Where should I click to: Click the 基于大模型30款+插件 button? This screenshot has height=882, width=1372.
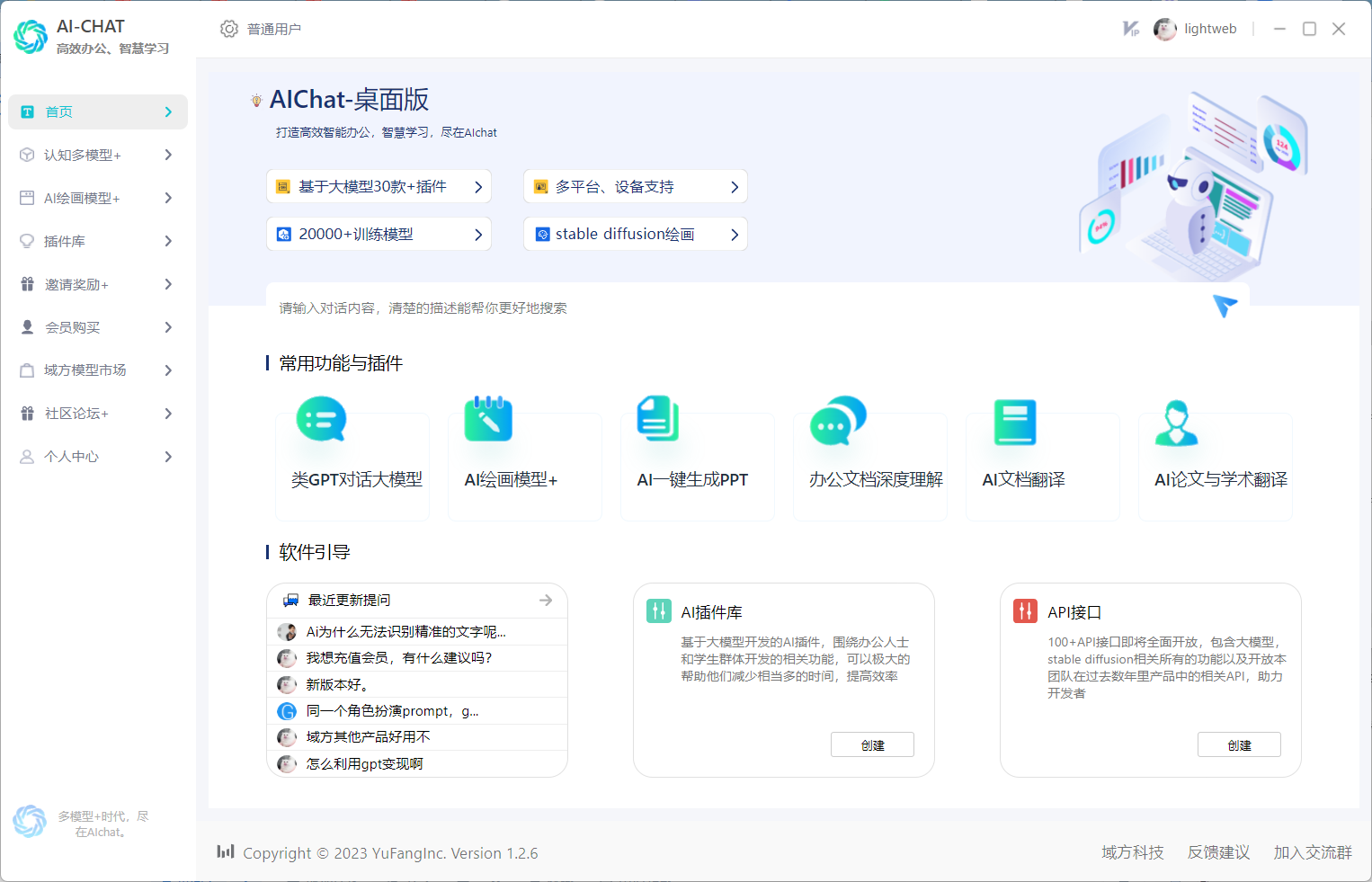click(379, 186)
